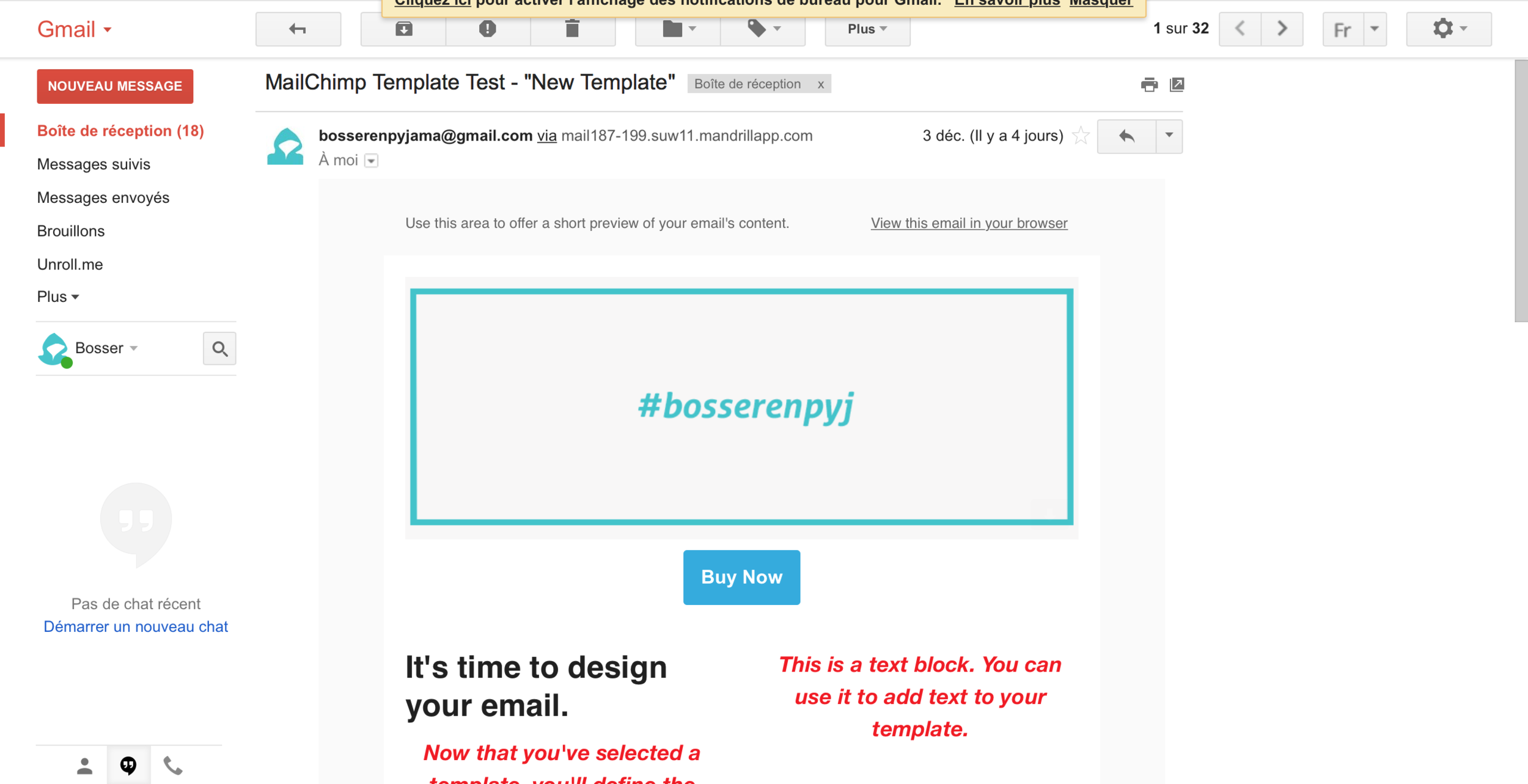Star this MailChimp message

click(1081, 136)
